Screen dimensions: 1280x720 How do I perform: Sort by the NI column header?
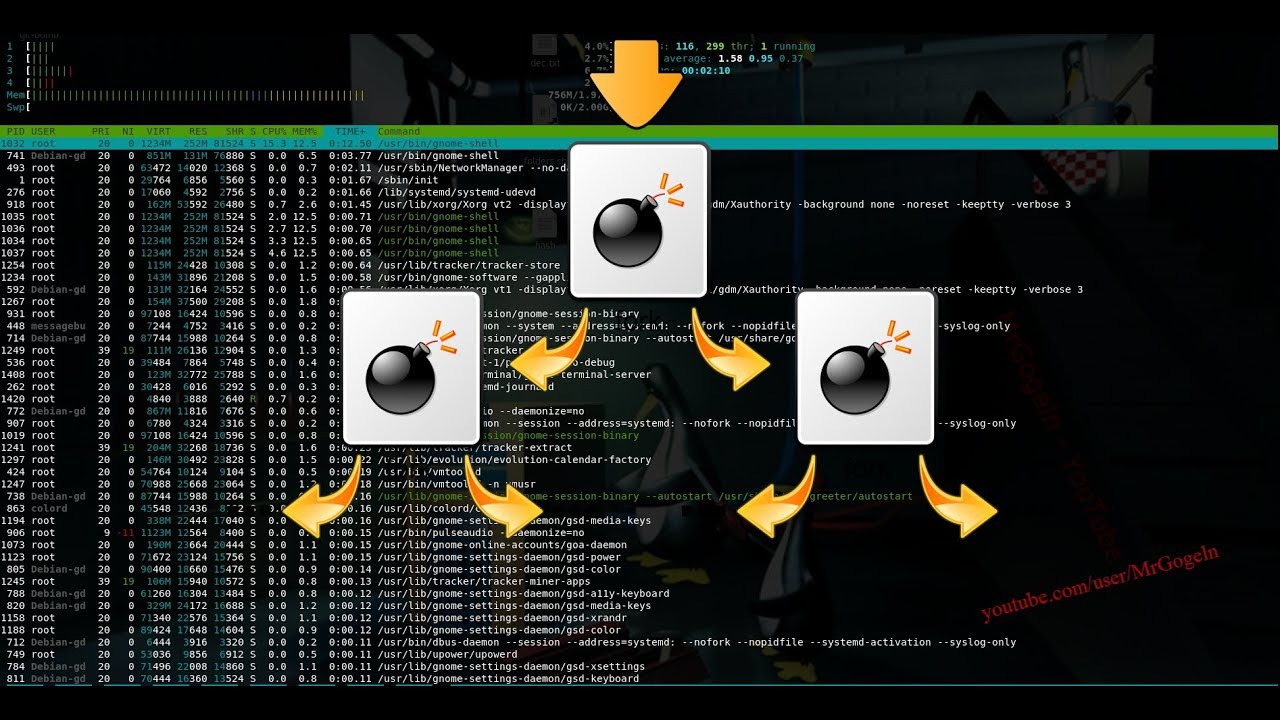pyautogui.click(x=127, y=131)
